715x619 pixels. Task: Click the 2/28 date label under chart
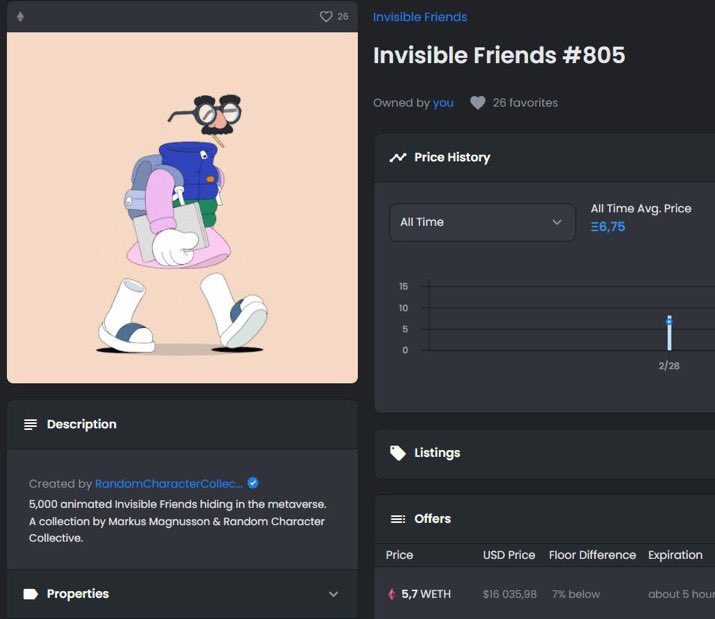669,366
